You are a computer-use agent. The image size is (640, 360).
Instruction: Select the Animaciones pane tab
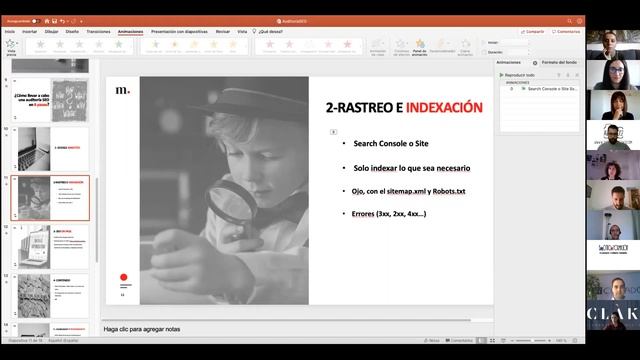click(x=509, y=62)
